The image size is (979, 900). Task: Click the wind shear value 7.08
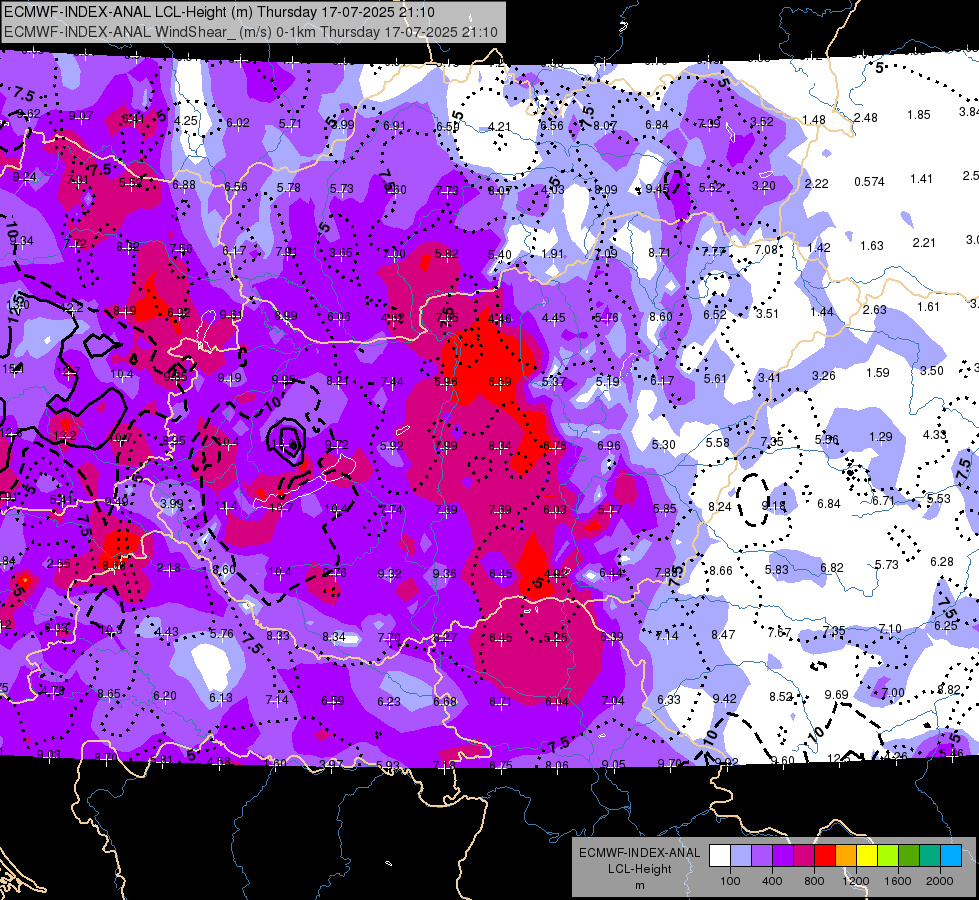(x=766, y=250)
